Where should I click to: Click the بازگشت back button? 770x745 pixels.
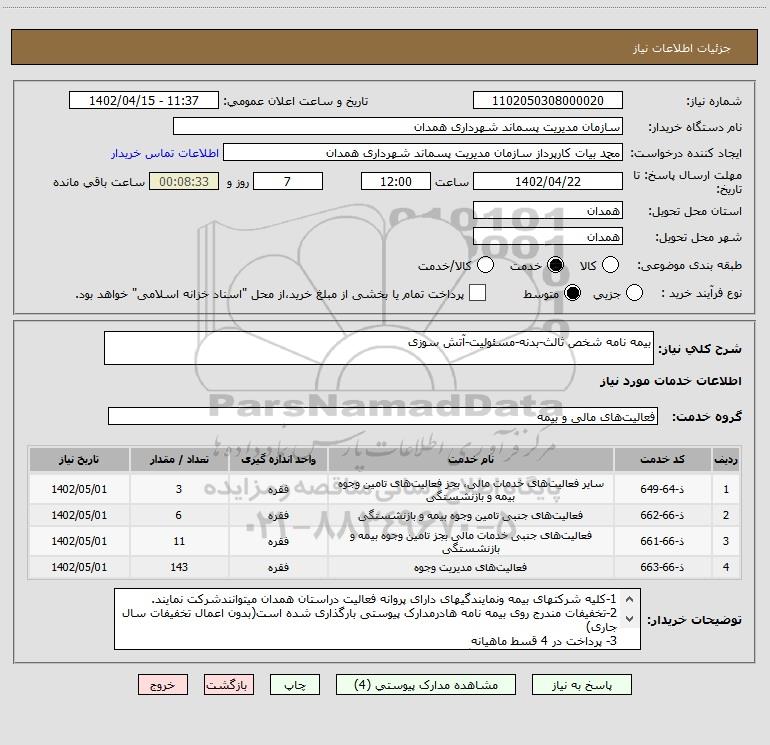click(x=229, y=685)
